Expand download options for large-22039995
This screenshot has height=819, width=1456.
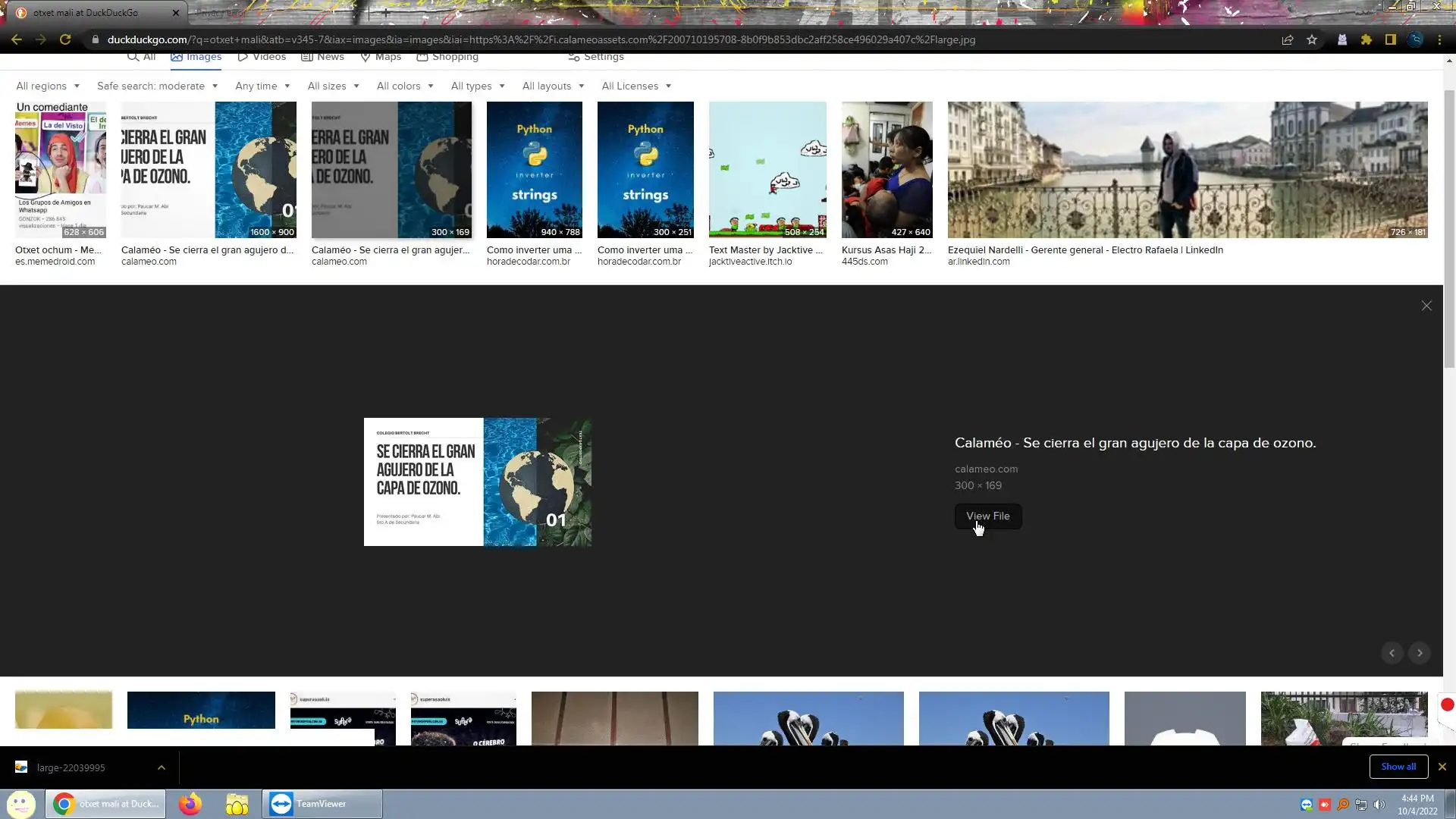tap(161, 767)
